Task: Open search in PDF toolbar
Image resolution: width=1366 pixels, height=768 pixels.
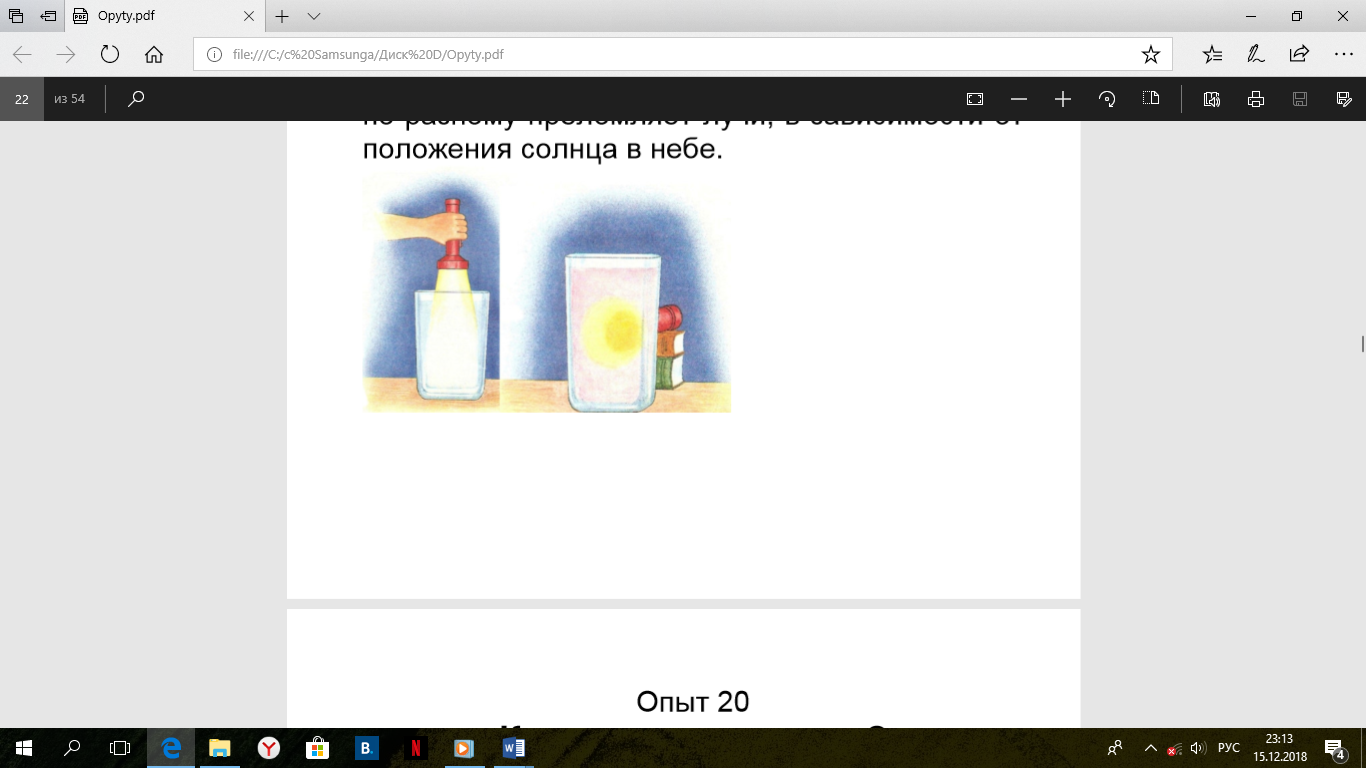Action: point(137,99)
